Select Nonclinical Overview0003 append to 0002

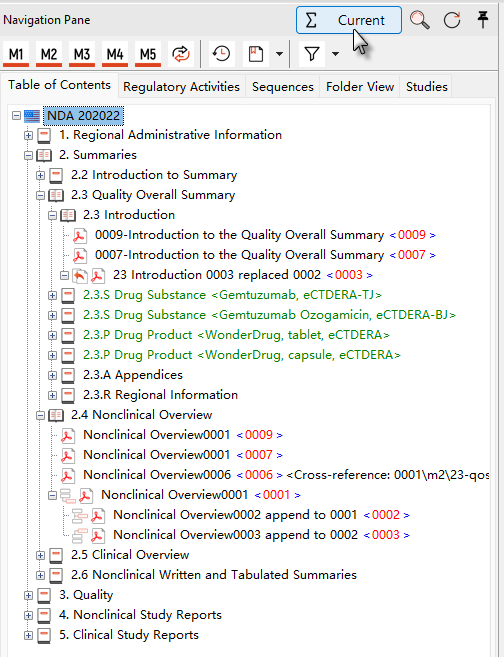(x=261, y=535)
